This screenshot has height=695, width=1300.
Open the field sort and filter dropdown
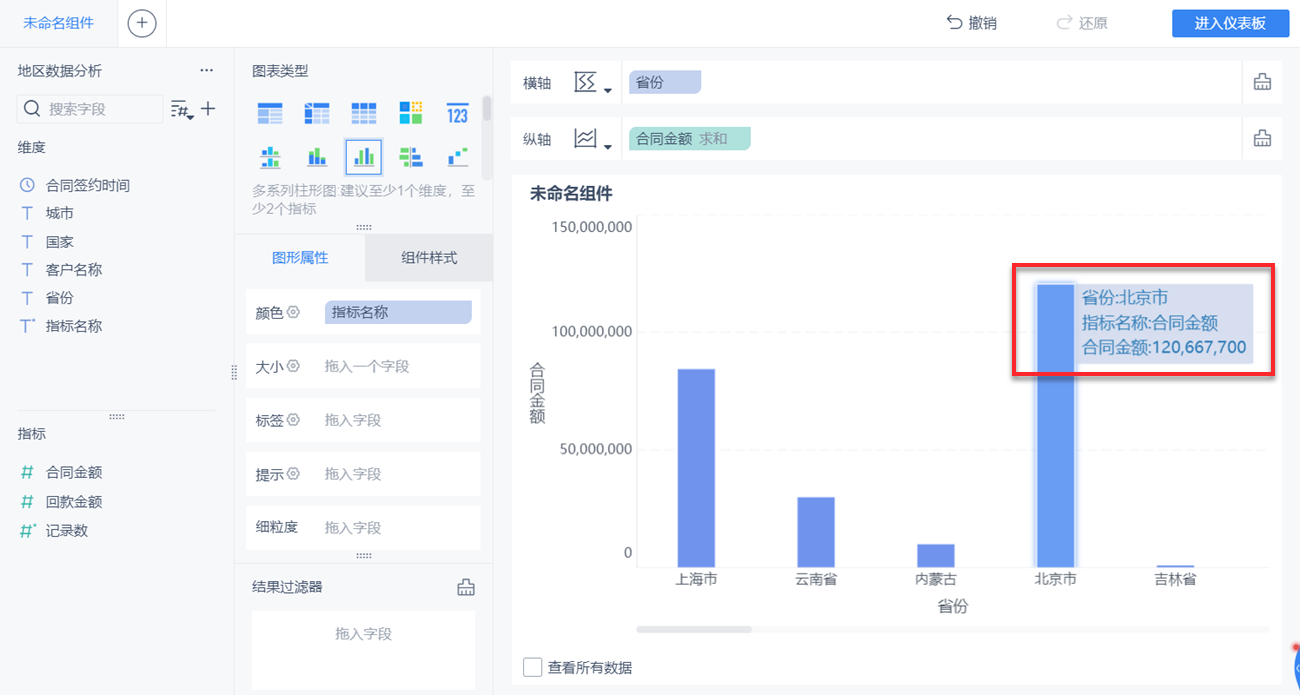click(183, 109)
